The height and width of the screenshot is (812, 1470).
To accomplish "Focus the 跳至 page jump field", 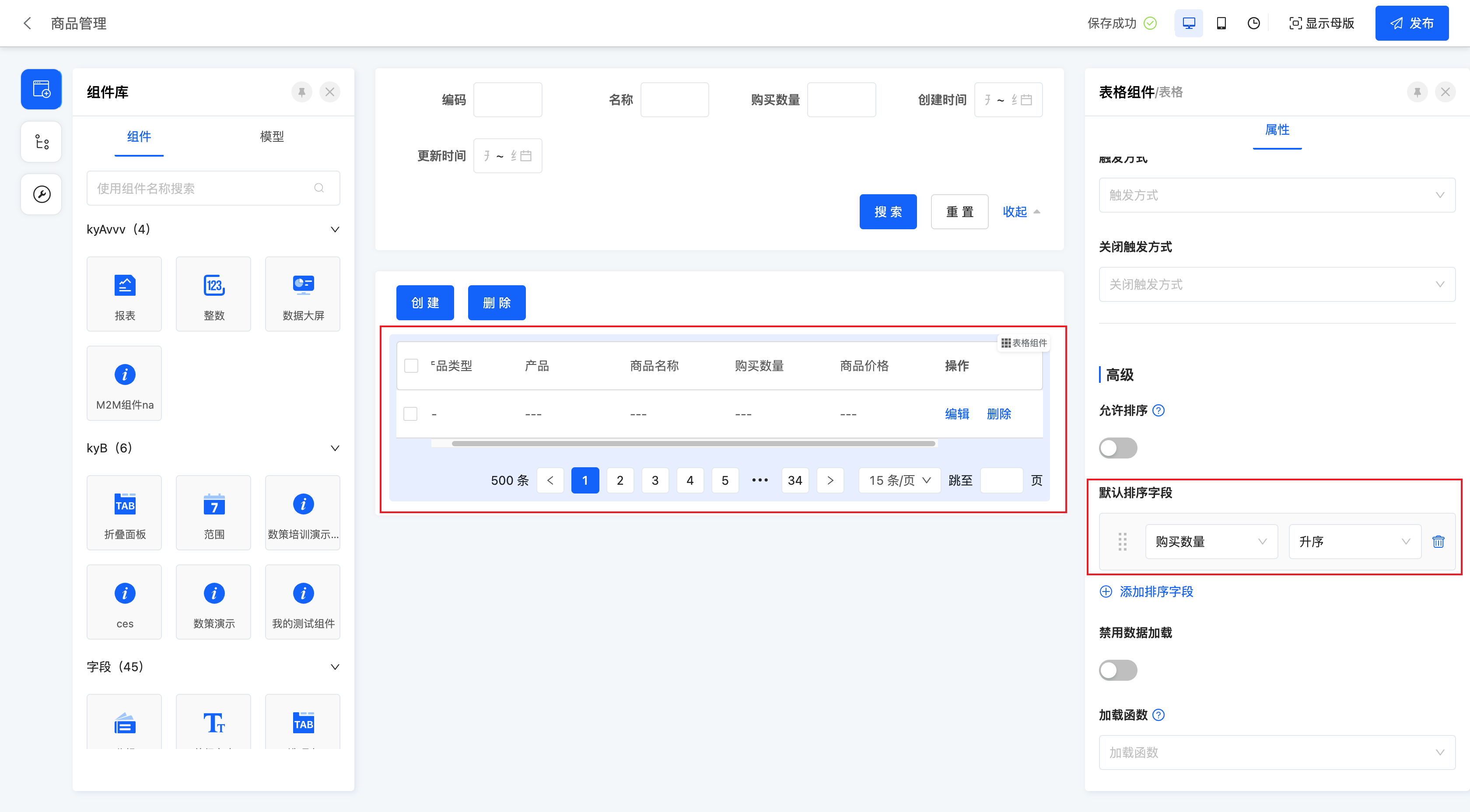I will (1001, 480).
